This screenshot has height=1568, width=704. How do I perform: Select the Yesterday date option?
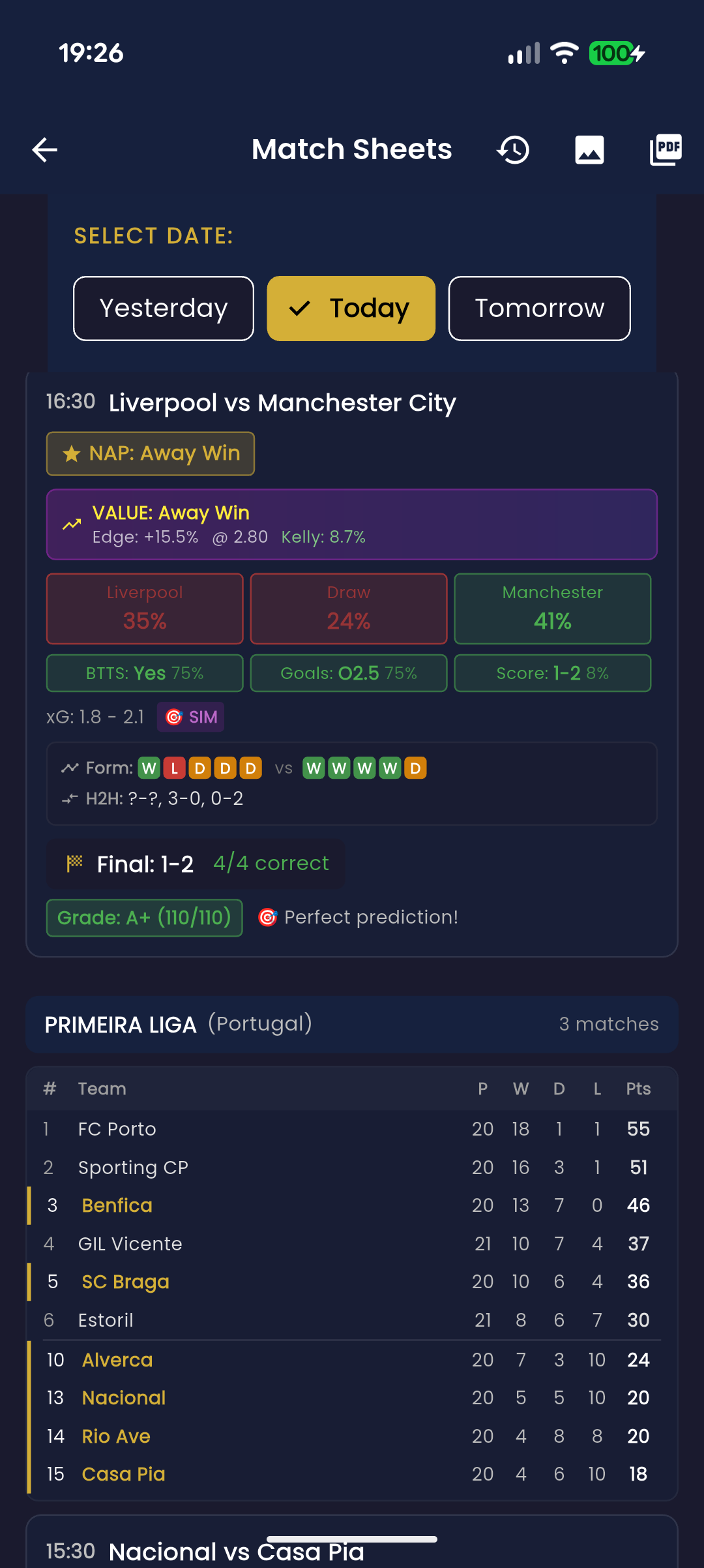pos(162,308)
